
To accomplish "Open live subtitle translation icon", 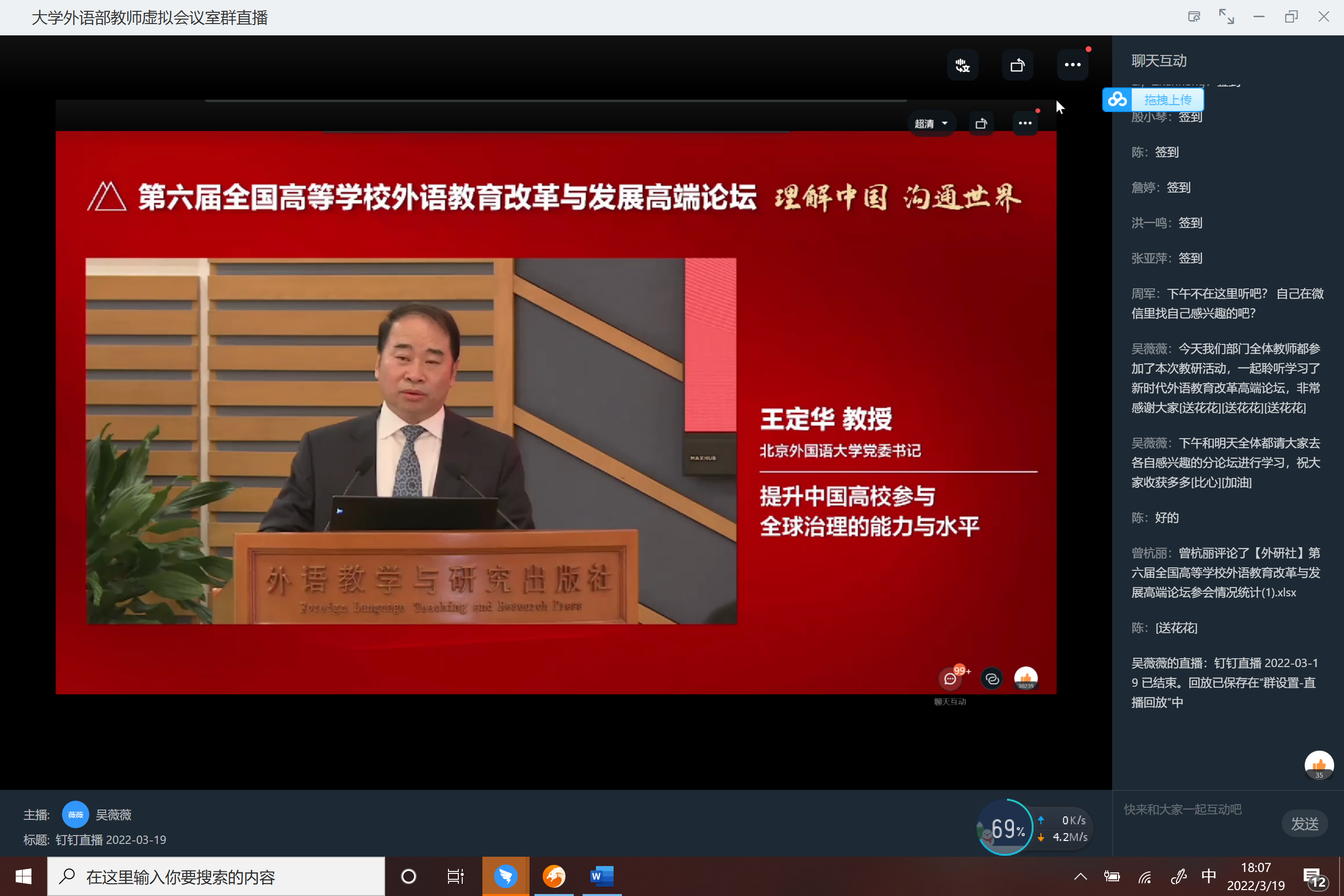I will coord(963,65).
